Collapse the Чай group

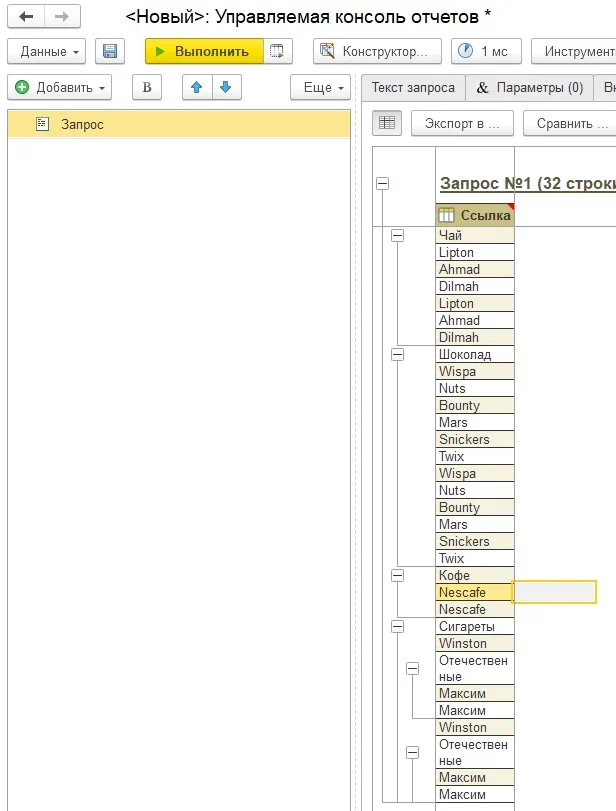point(397,235)
